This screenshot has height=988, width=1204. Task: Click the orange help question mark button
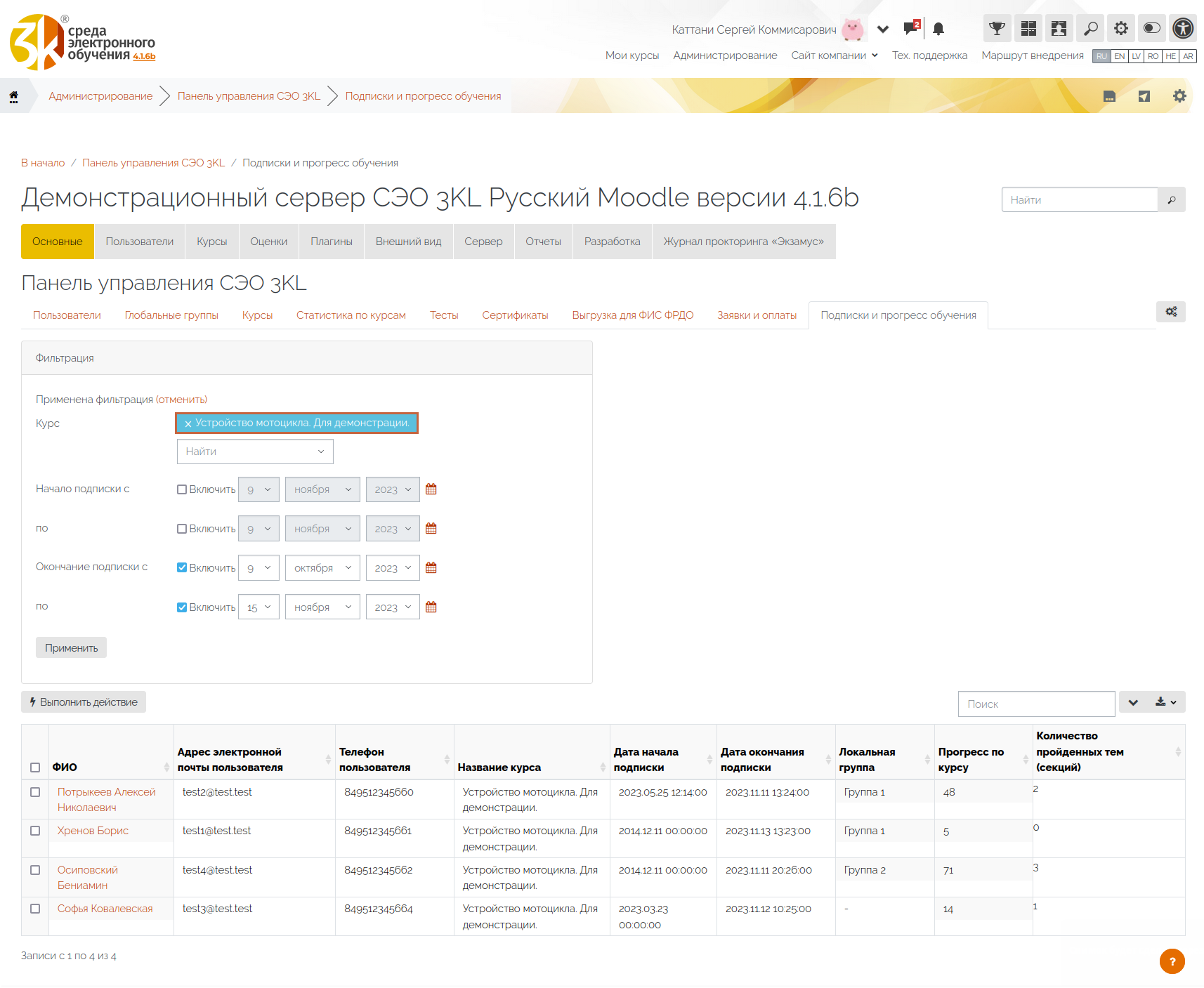click(1172, 961)
